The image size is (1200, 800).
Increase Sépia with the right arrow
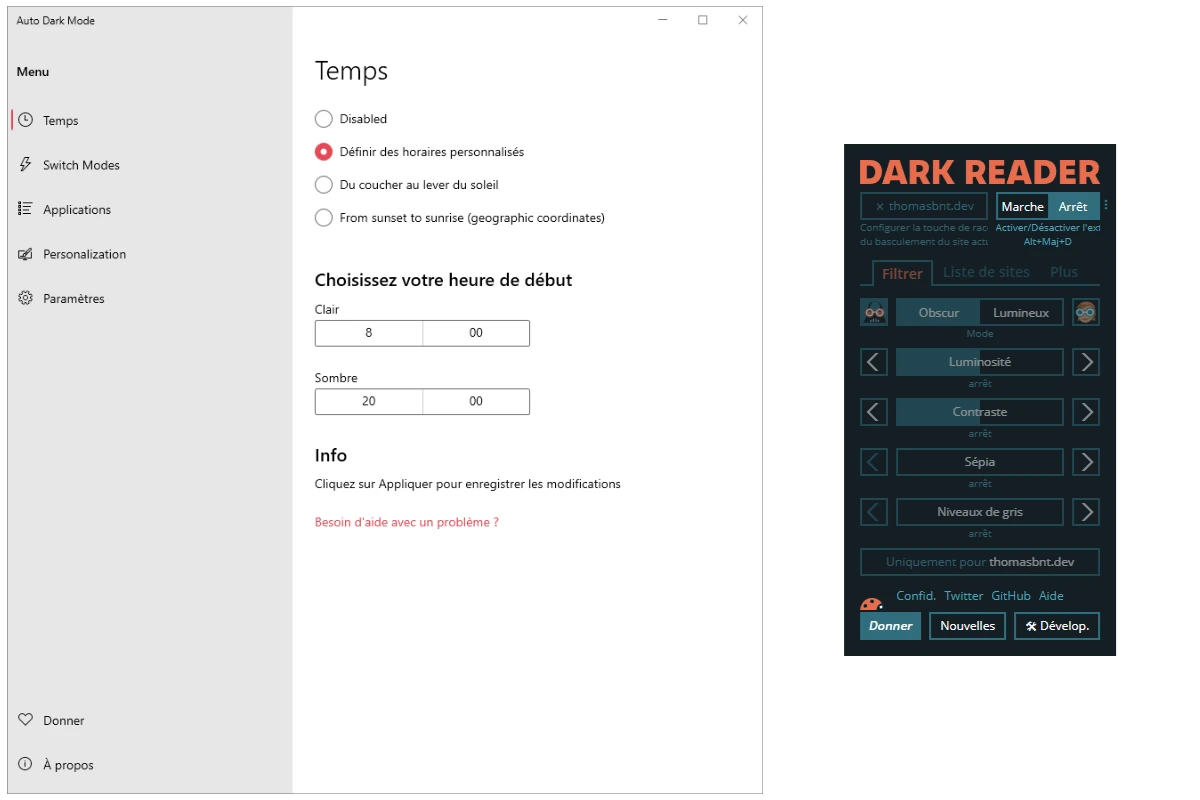tap(1086, 462)
